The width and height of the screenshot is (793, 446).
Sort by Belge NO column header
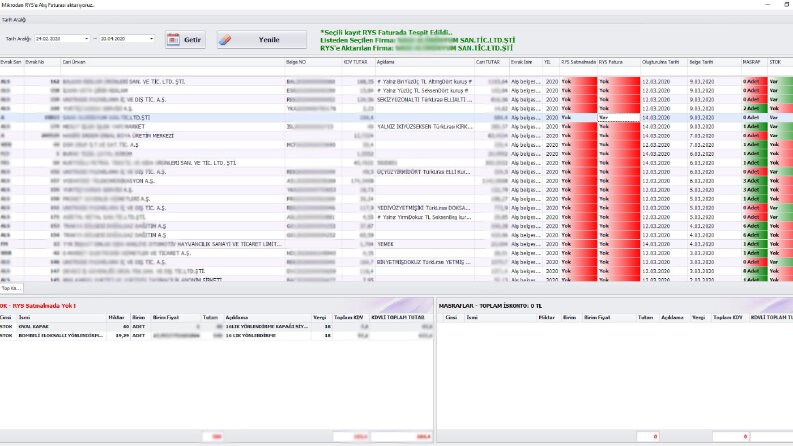pos(313,62)
